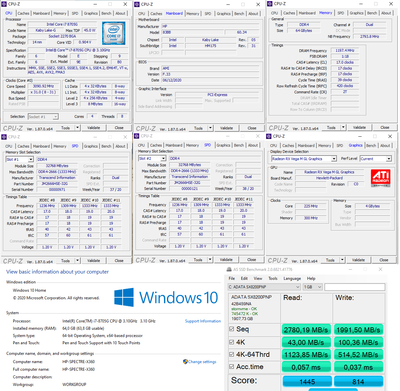Click CPU-Z title icon of the Slot #1 window
Screen dimensions: 400x391
tap(4, 137)
